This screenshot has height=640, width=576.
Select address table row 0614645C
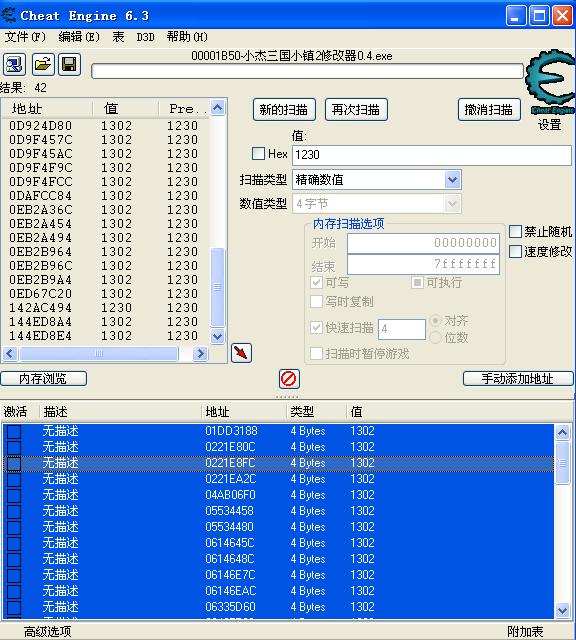pyautogui.click(x=278, y=543)
